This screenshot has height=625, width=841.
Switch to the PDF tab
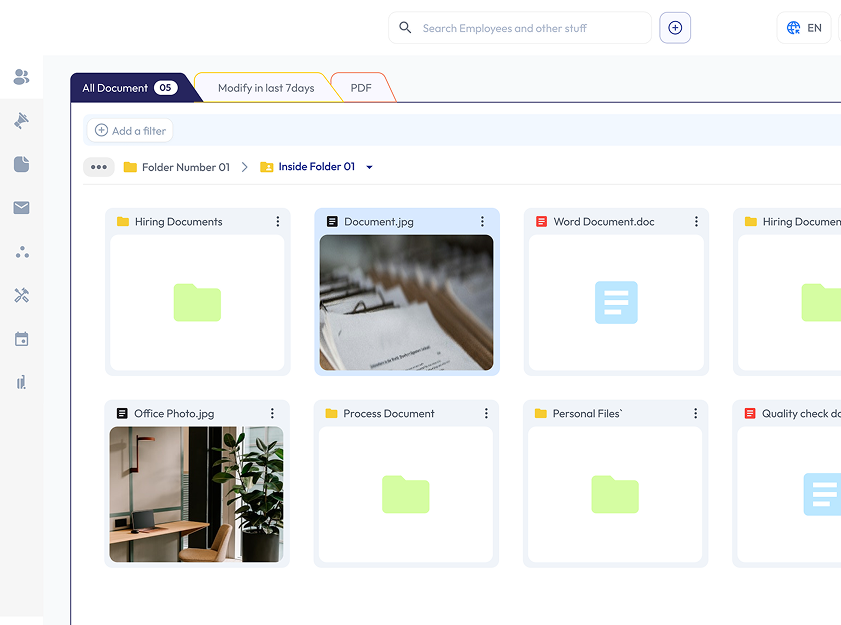[x=362, y=87]
